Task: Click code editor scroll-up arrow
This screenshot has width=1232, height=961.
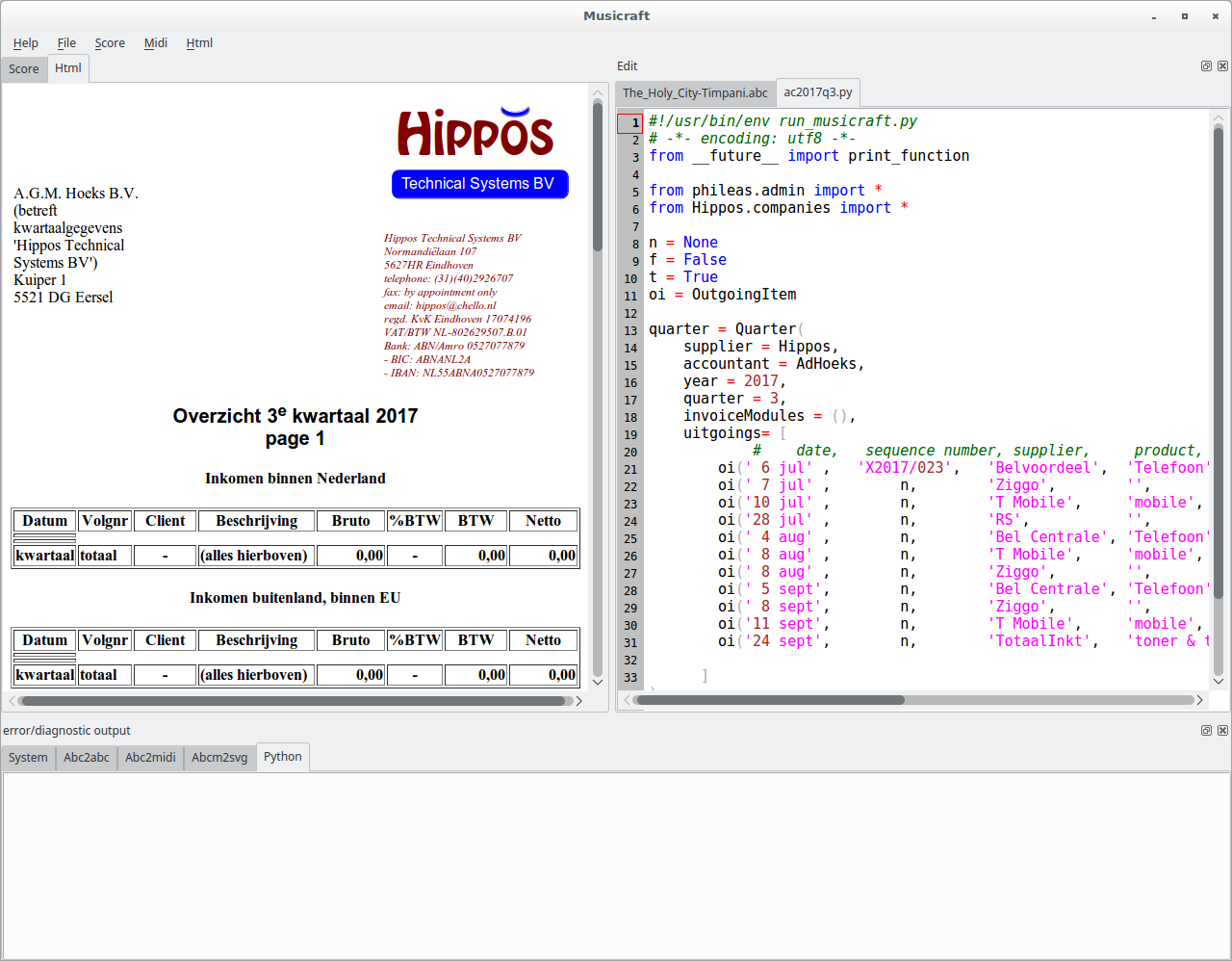Action: [1219, 118]
